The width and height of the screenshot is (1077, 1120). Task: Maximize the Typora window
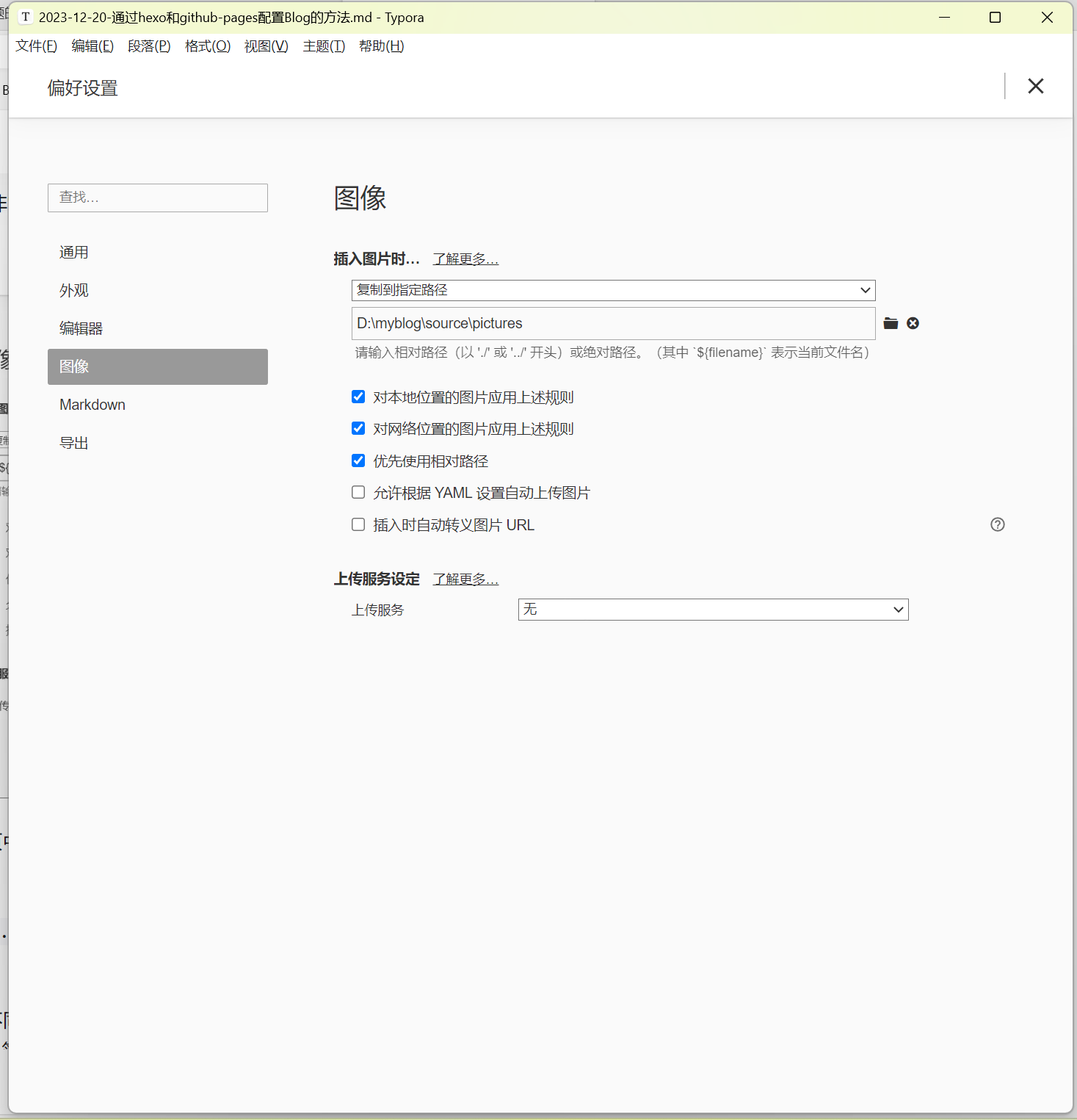pyautogui.click(x=995, y=17)
